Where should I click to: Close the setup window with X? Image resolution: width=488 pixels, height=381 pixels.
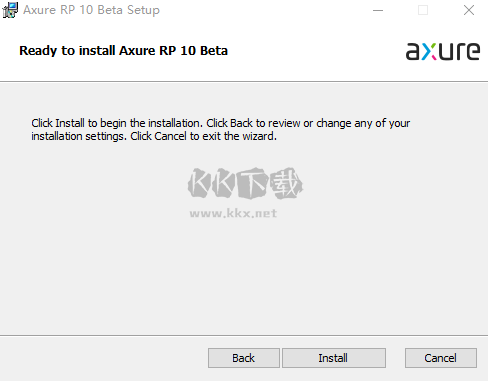(x=469, y=10)
